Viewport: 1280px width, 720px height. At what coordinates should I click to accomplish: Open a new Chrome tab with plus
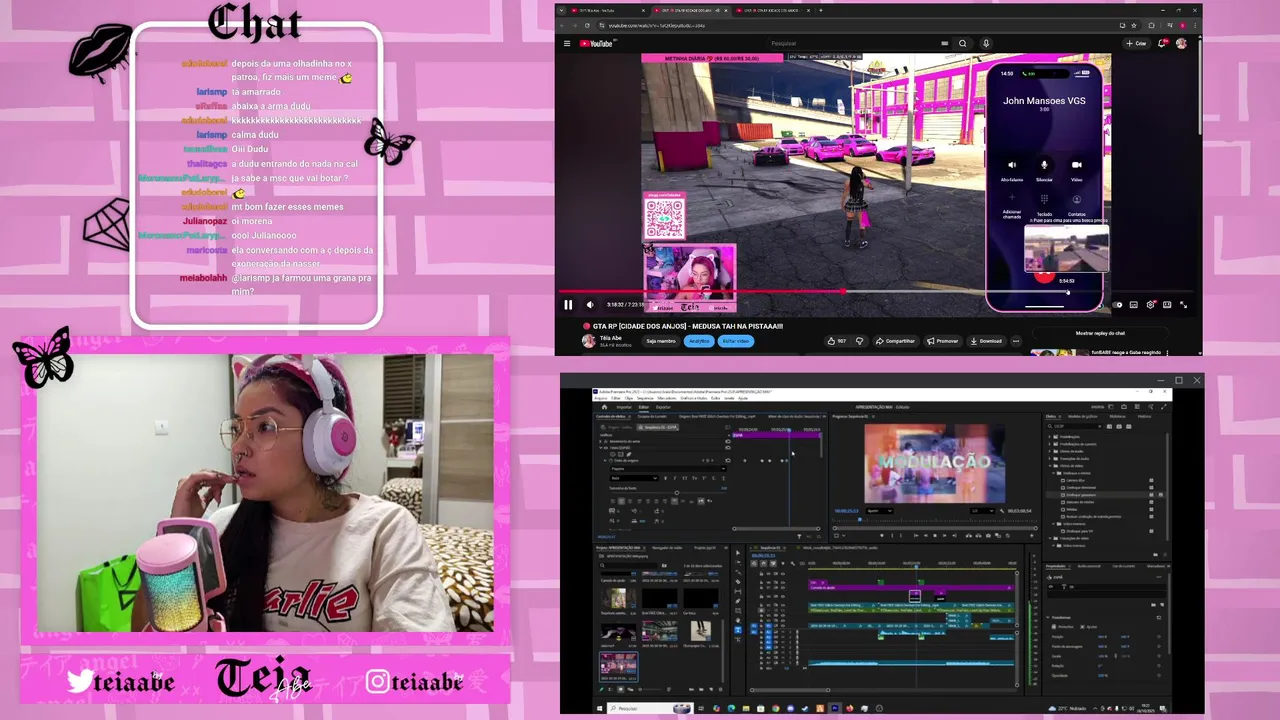pyautogui.click(x=821, y=10)
